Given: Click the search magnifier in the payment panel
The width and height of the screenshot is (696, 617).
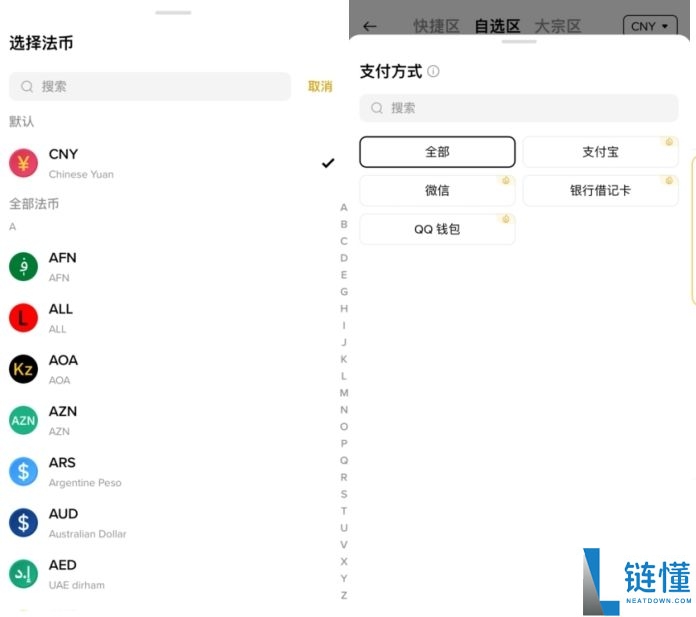Looking at the screenshot, I should [x=377, y=108].
